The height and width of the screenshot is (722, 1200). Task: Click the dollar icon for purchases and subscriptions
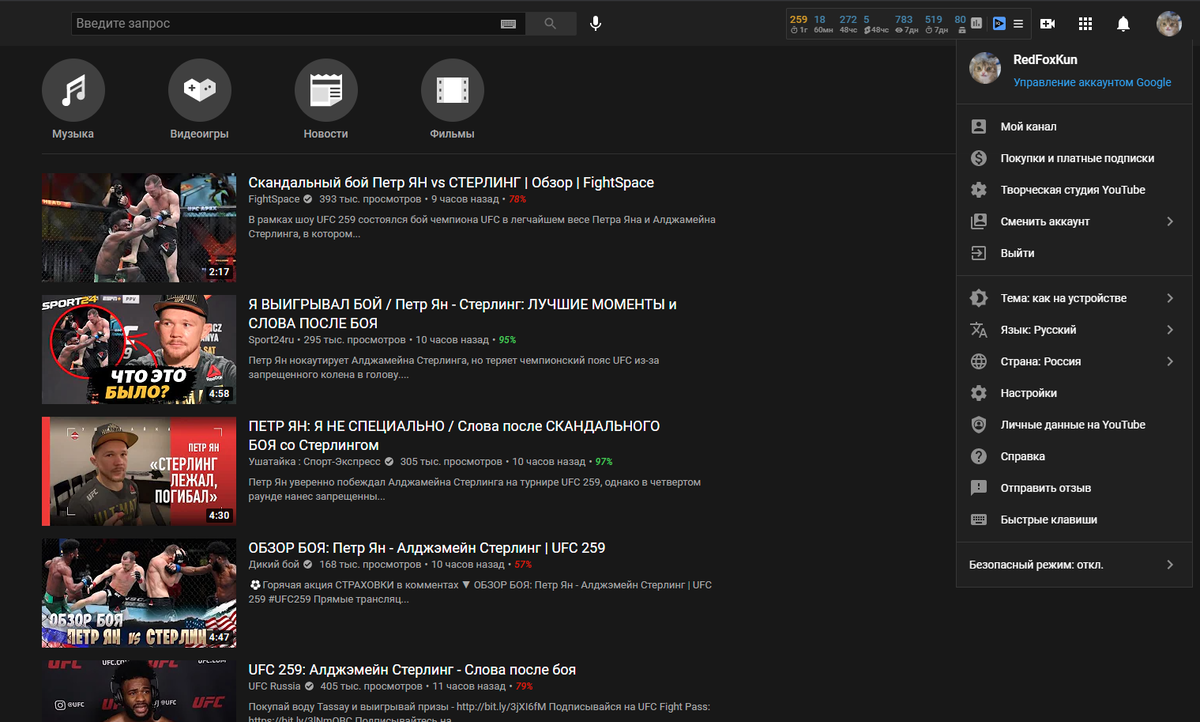979,158
